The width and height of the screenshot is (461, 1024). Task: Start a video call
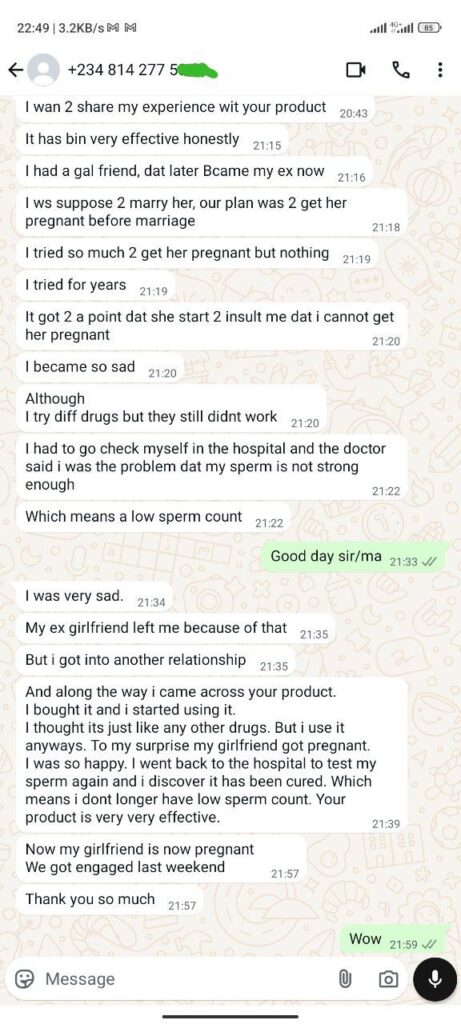(x=356, y=69)
